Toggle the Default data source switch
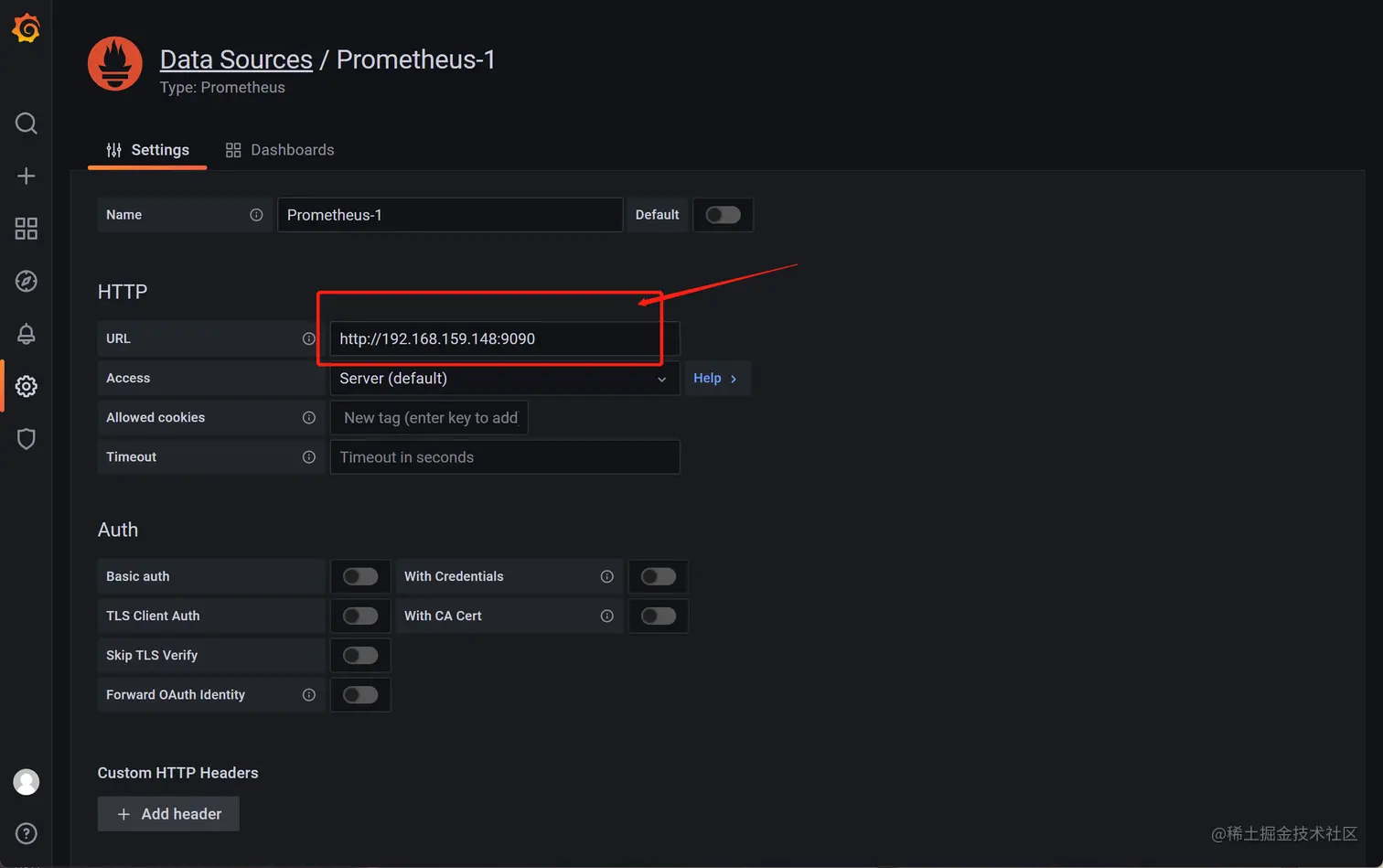 coord(723,215)
